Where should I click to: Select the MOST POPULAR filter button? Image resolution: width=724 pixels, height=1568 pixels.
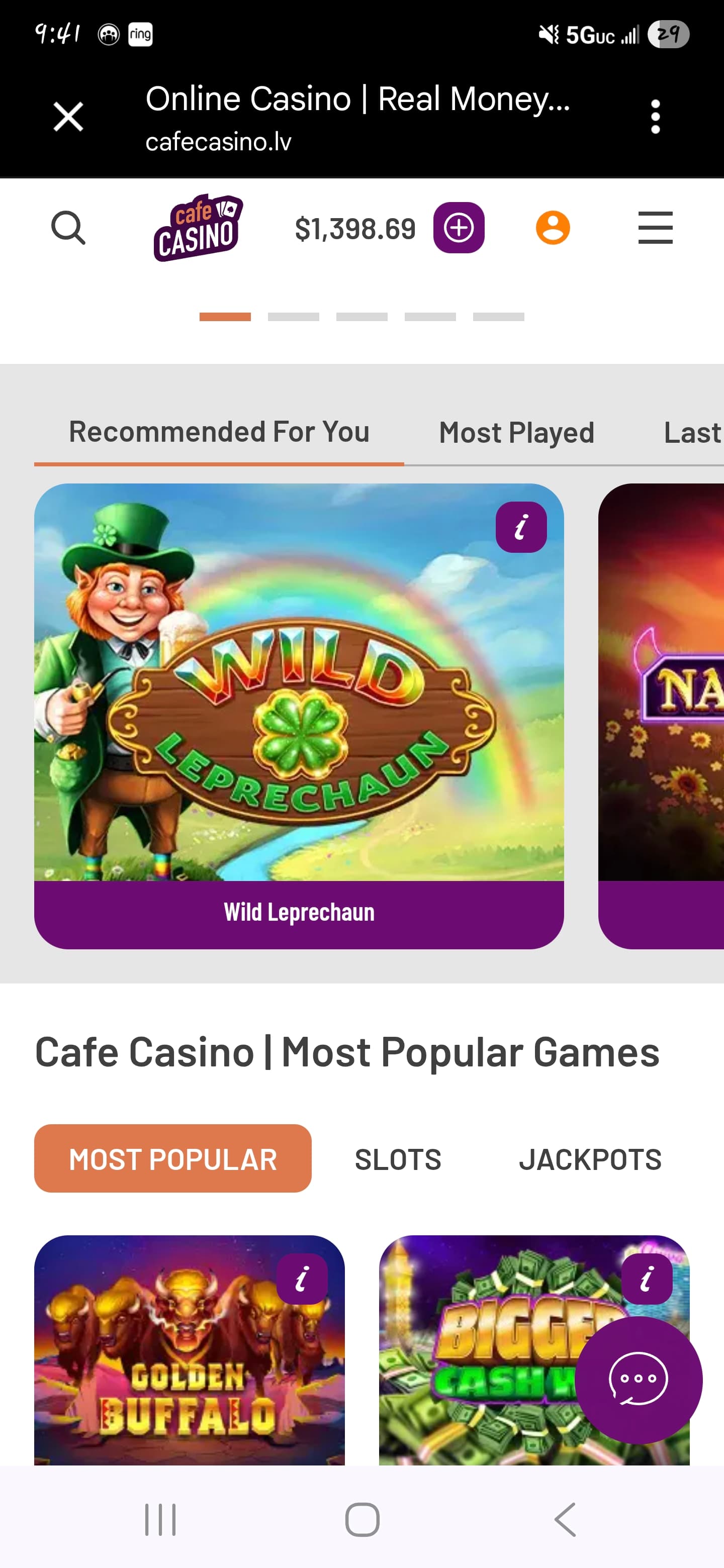pyautogui.click(x=173, y=1158)
